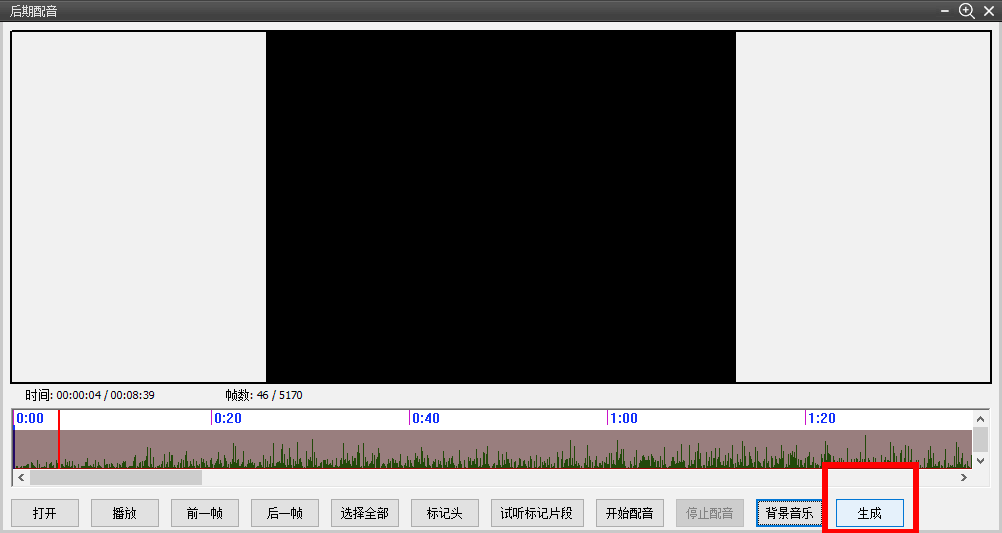Screen dimensions: 1002x533
Task: Click the 生成 button
Action: [870, 513]
